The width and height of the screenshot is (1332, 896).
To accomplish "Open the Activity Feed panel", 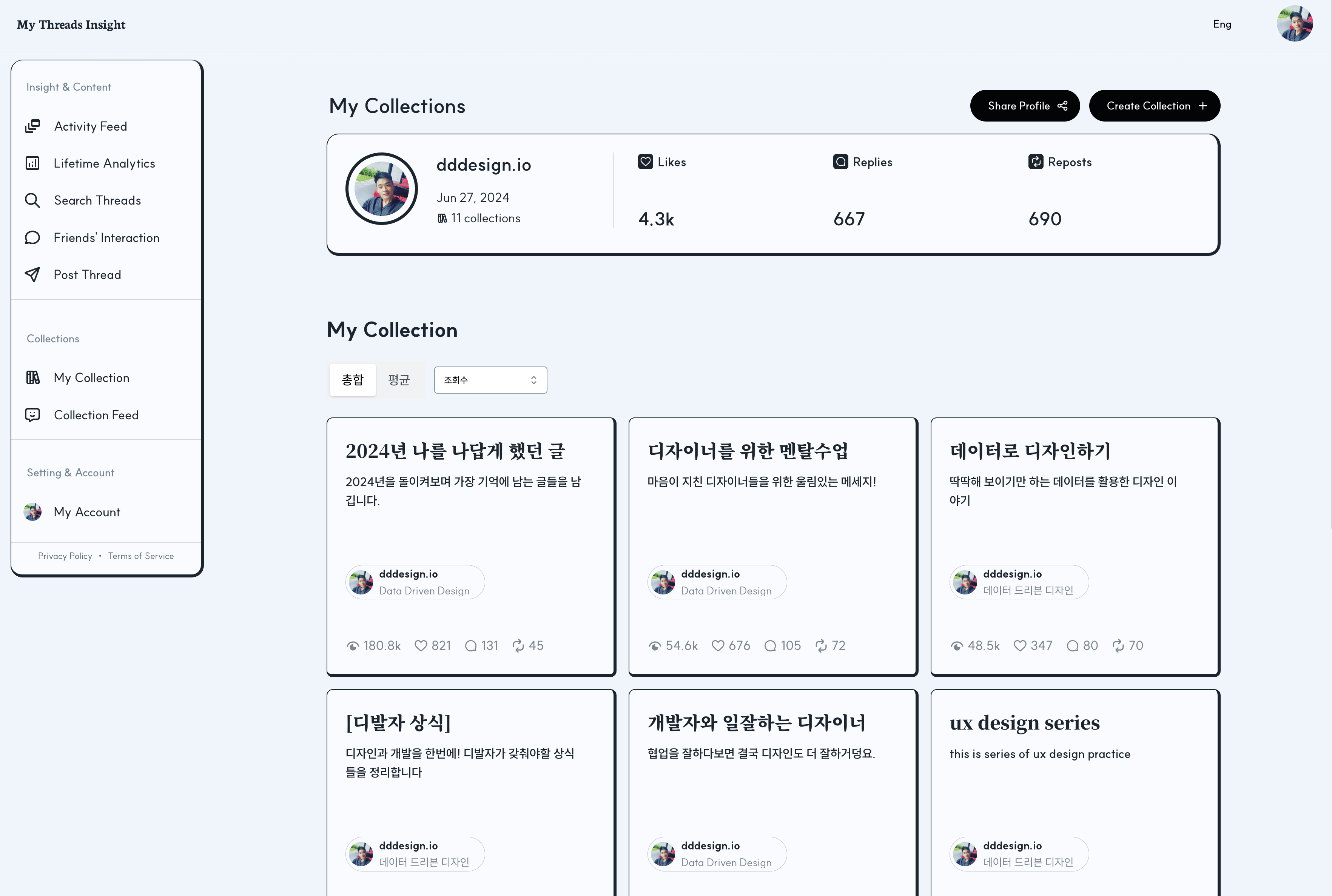I will (90, 126).
